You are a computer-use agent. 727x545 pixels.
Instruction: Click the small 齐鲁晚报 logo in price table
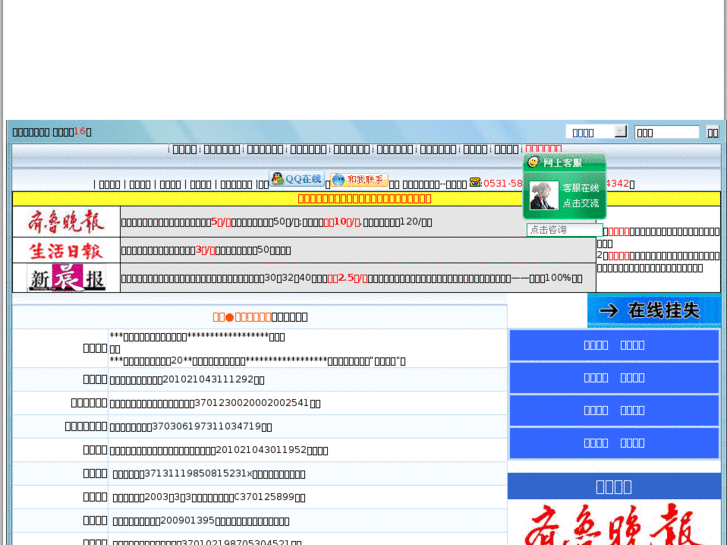coord(66,222)
